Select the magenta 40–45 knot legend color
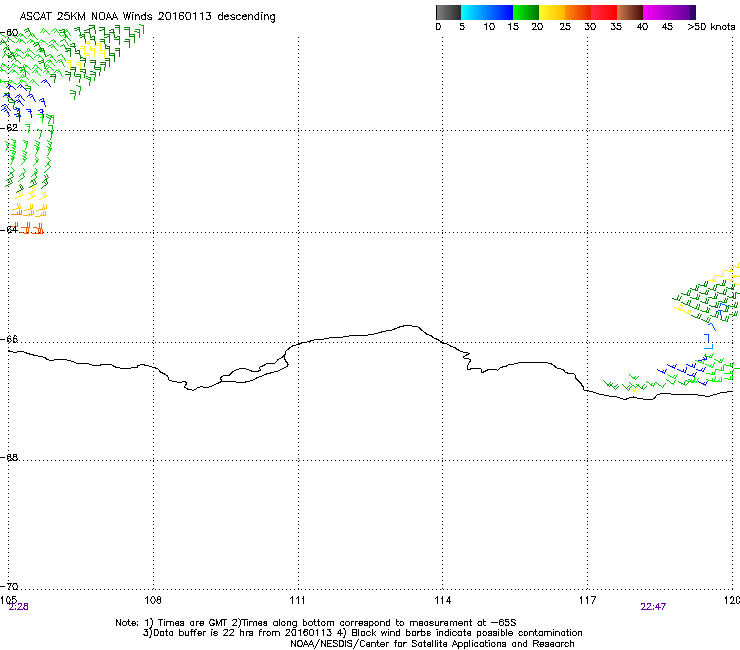The height and width of the screenshot is (650, 740). 656,12
